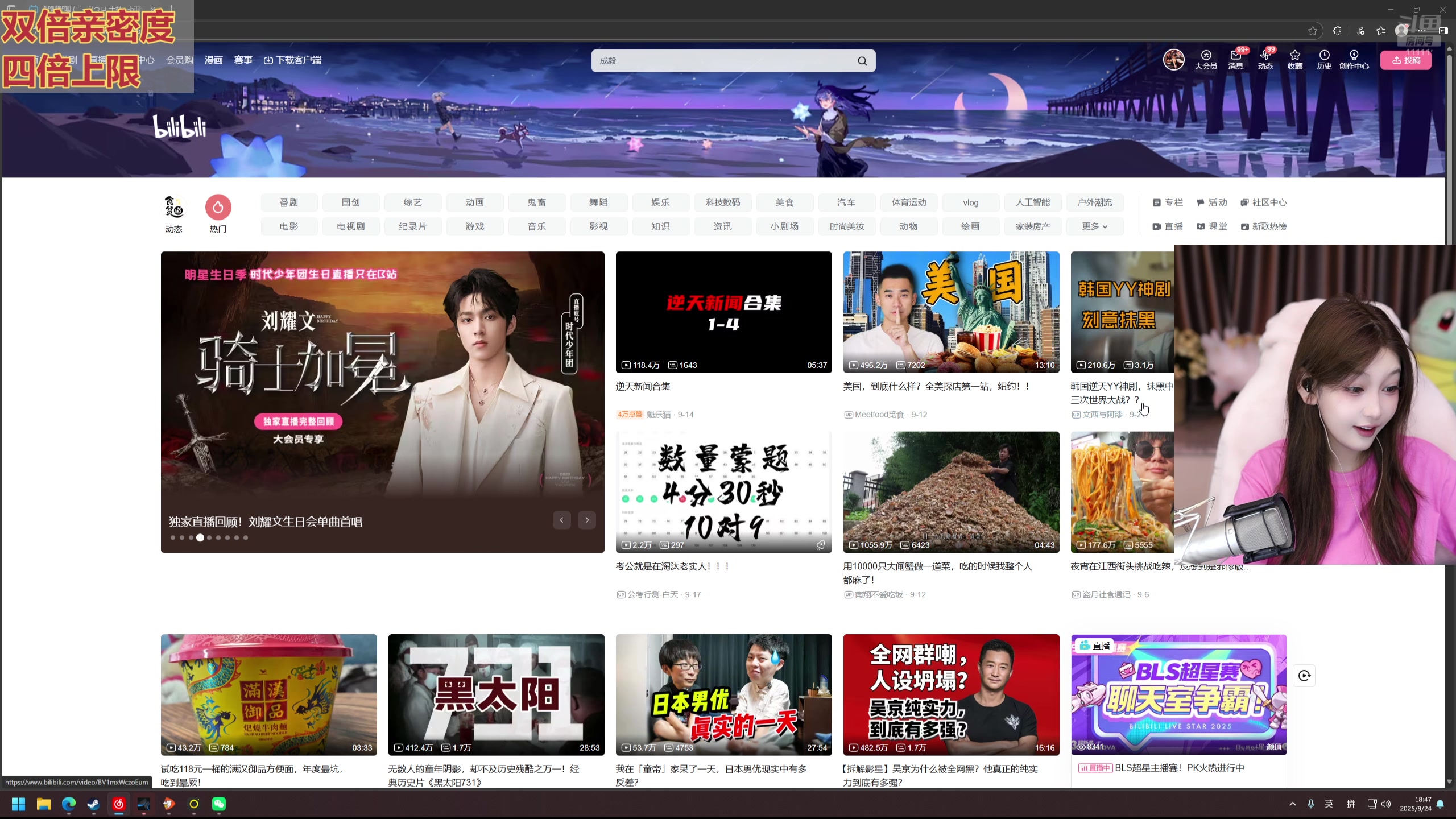Select the fourth carousel indicator dot
This screenshot has width=1456, height=819.
click(x=200, y=537)
